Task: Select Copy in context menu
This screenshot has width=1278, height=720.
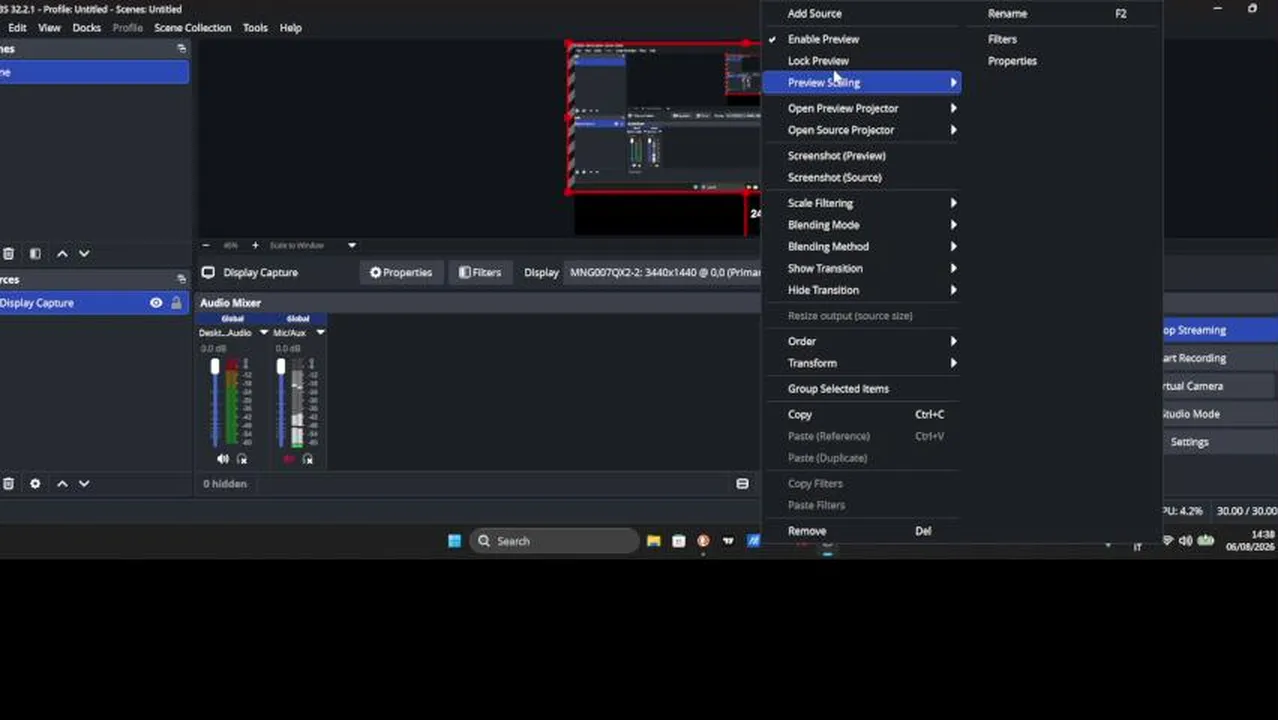Action: 861,414
